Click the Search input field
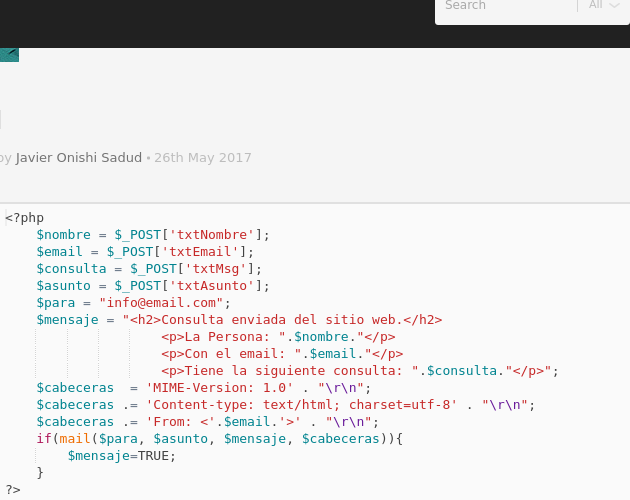 pyautogui.click(x=508, y=6)
